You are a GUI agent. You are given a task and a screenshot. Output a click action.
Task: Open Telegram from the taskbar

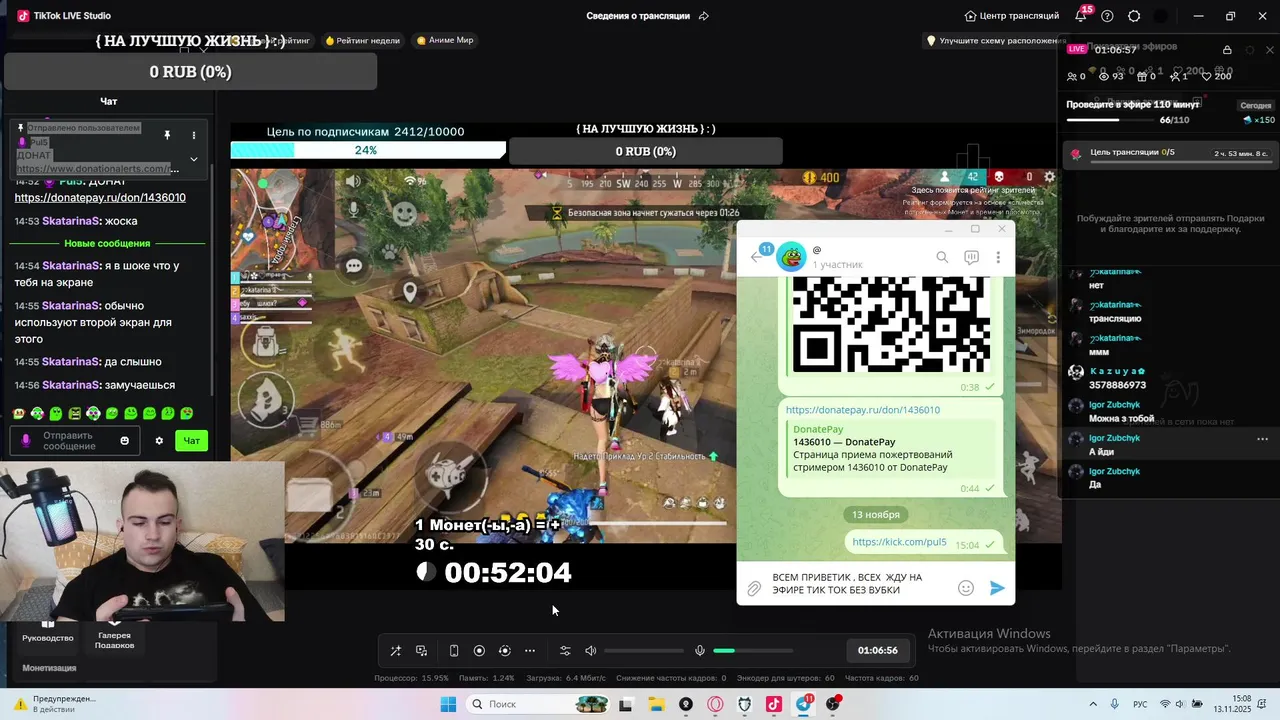[804, 704]
